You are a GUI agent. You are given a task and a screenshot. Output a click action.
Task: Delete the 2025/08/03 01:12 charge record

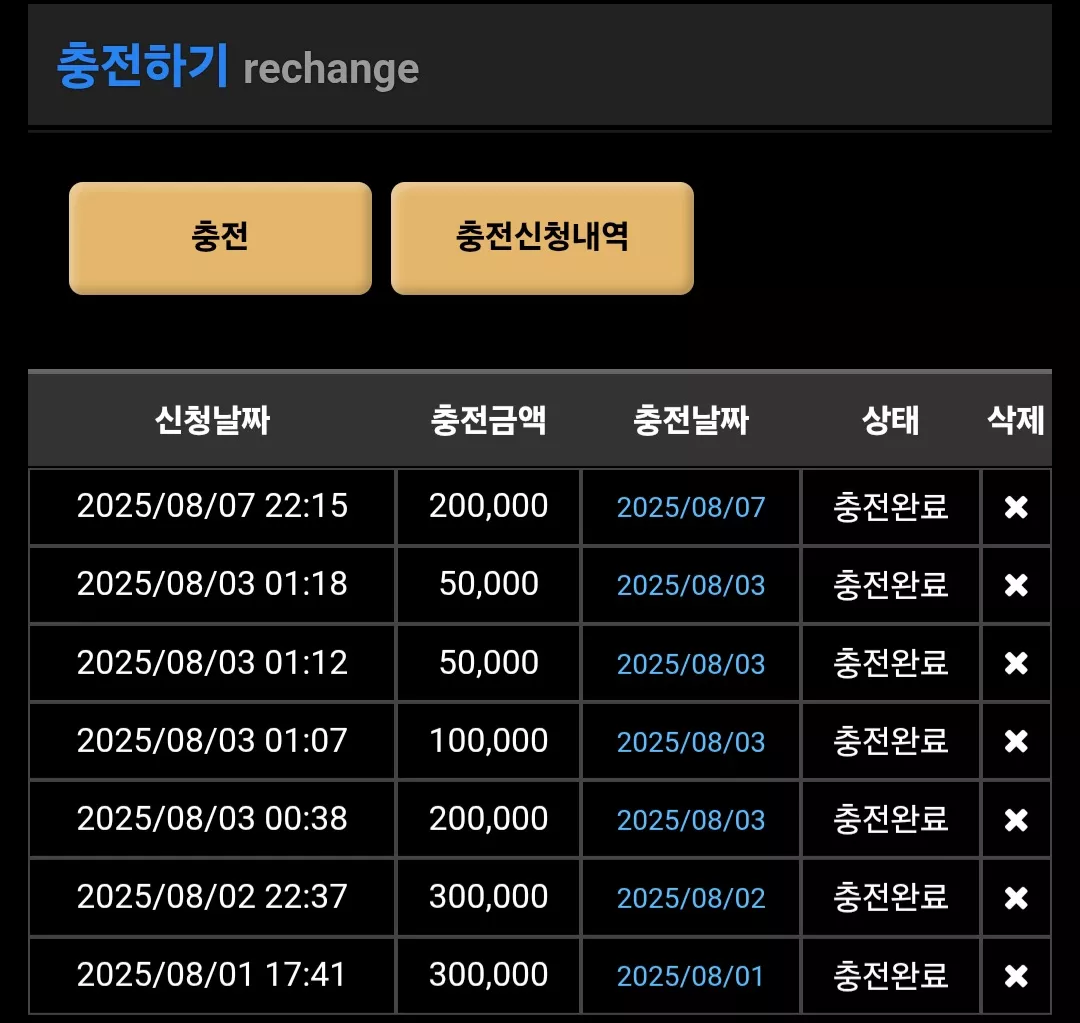pyautogui.click(x=1016, y=663)
